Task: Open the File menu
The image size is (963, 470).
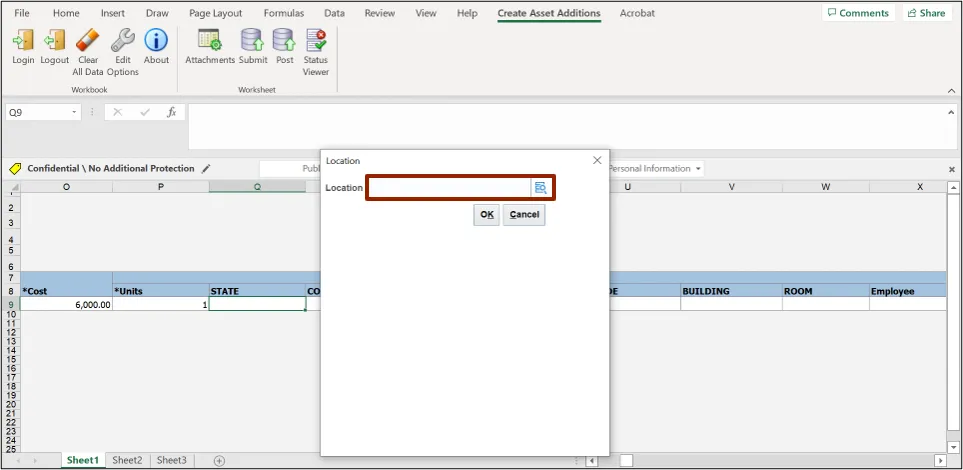Action: pos(21,13)
